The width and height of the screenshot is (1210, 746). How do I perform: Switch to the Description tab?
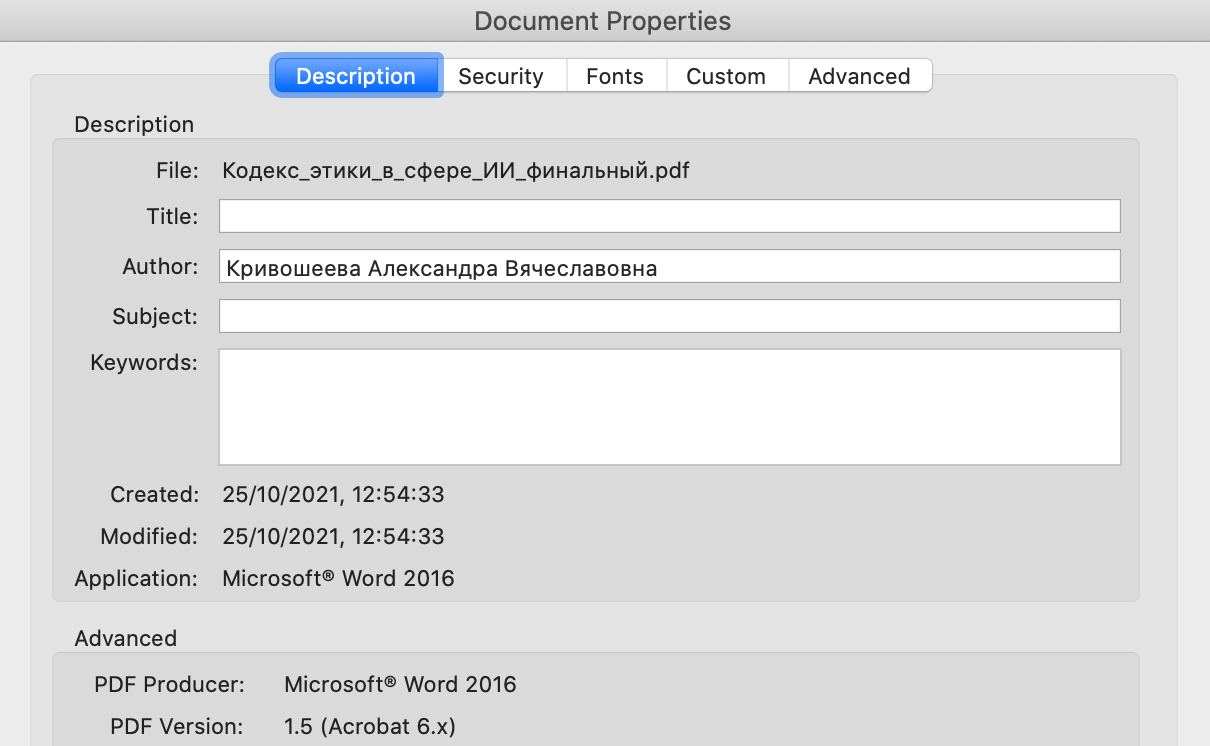[356, 76]
